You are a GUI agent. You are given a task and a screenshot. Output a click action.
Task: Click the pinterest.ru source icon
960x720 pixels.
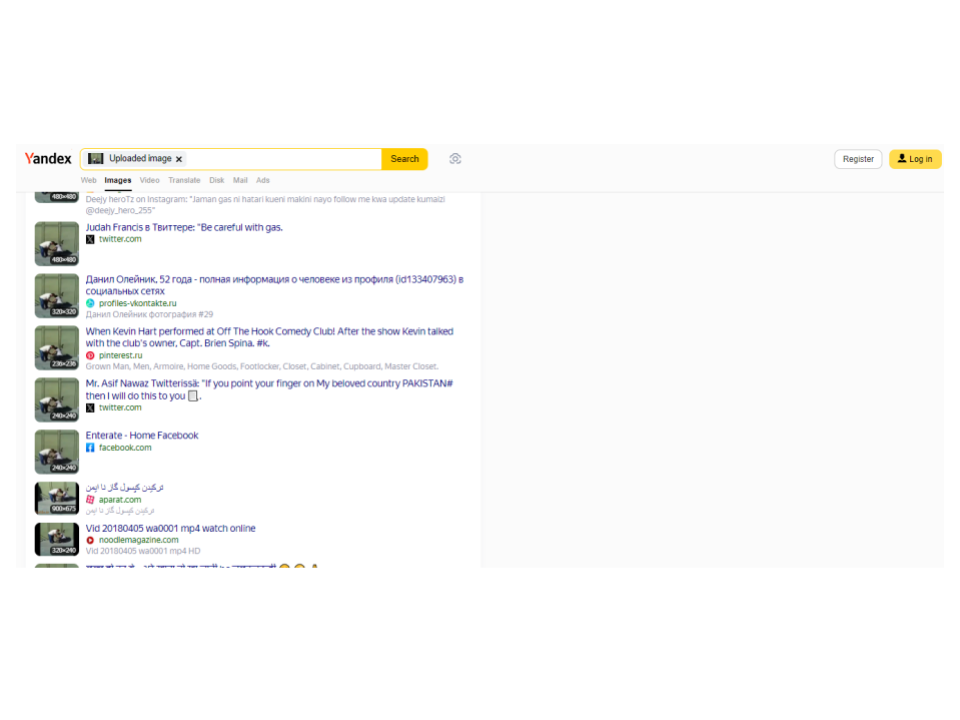pos(90,355)
